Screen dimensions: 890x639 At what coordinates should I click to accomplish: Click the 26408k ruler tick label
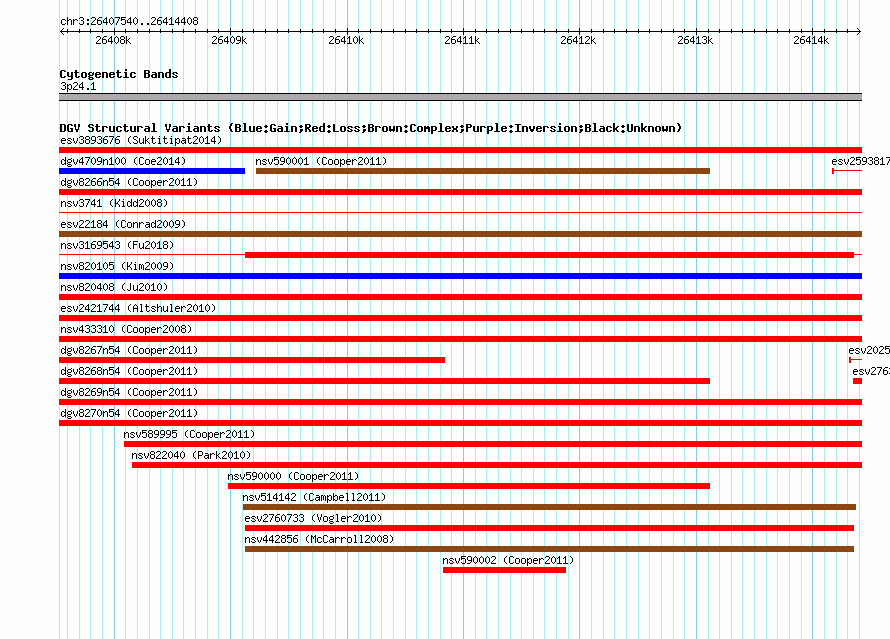113,40
